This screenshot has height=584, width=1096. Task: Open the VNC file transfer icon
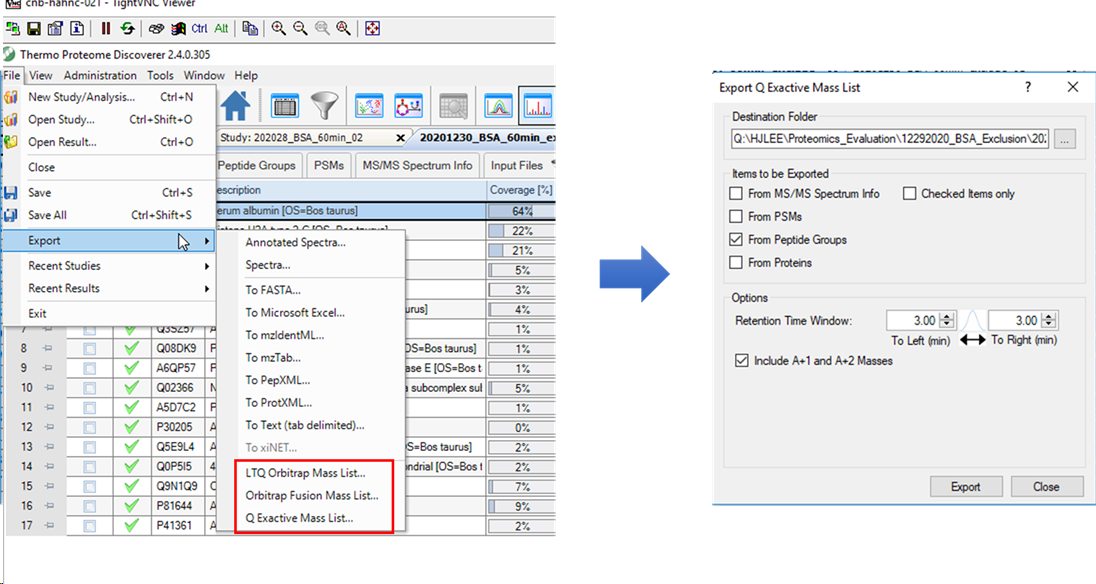(250, 29)
